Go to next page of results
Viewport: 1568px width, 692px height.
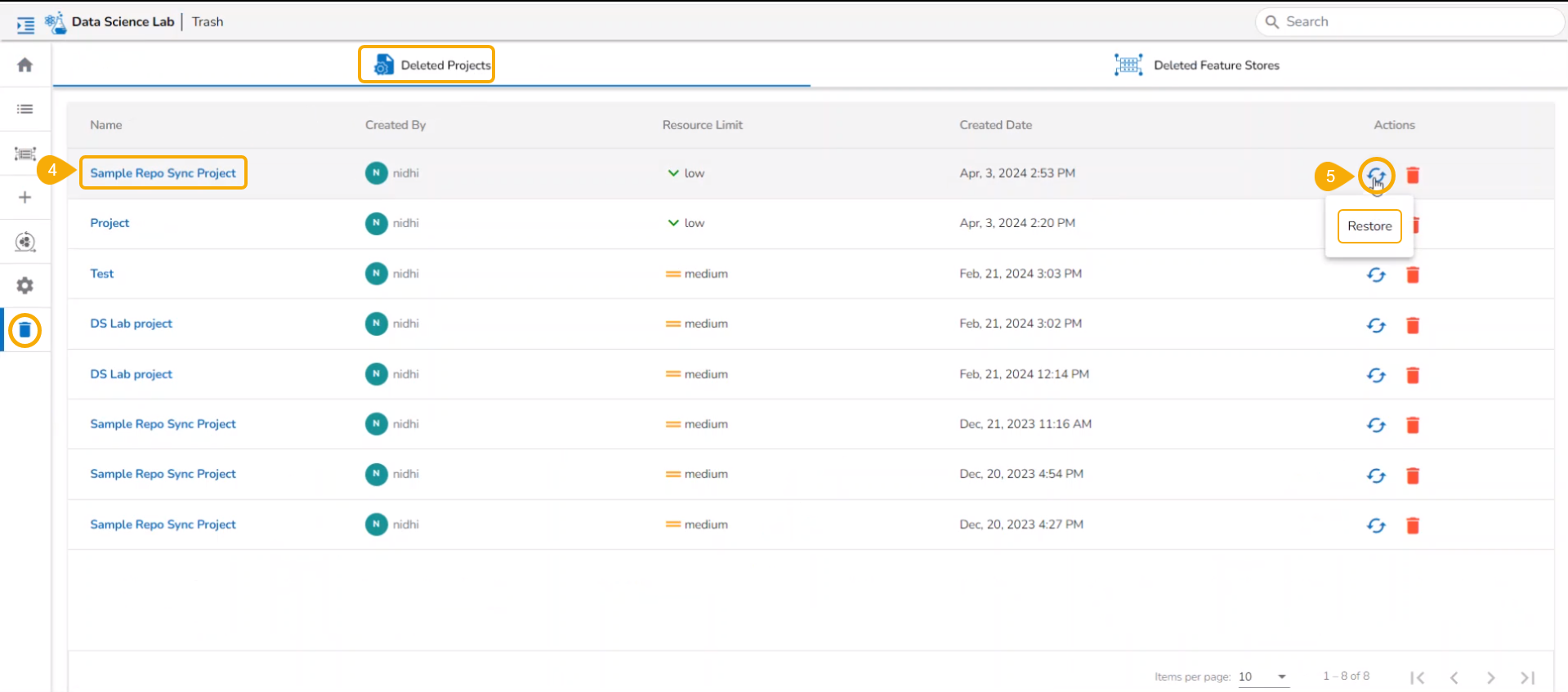coord(1491,677)
